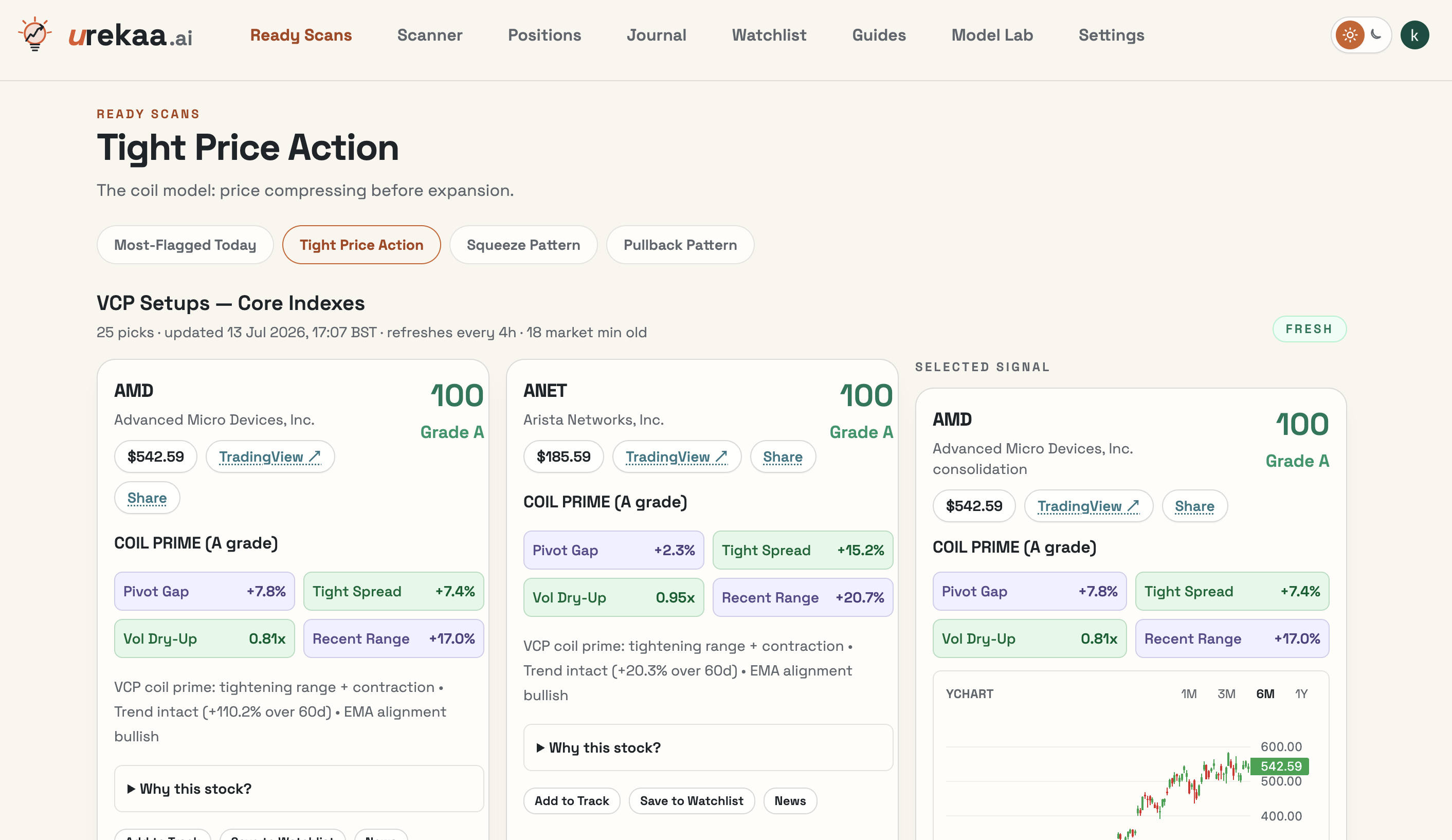Click the '25 picks · updated 13 Jul 2026' status line
Screen dimensions: 1452x840
[372, 333]
